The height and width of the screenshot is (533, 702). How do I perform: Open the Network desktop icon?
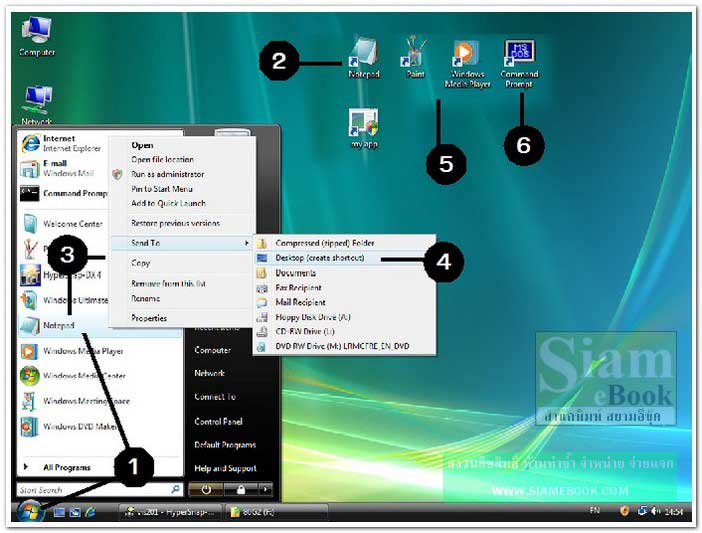tap(37, 105)
